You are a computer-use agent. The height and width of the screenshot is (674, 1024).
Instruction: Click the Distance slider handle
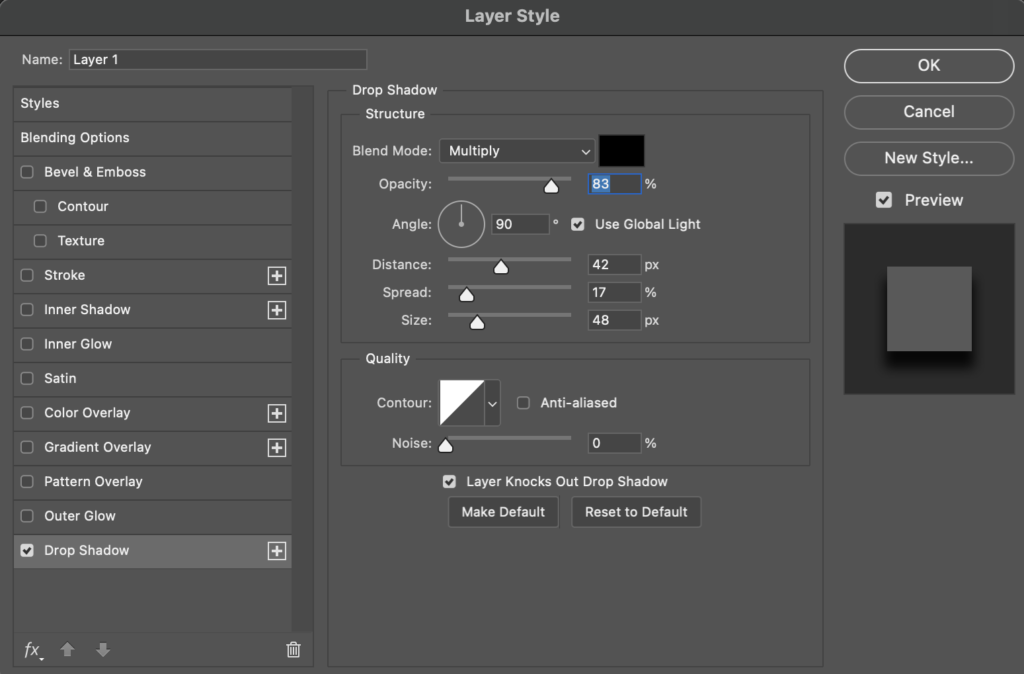click(501, 266)
